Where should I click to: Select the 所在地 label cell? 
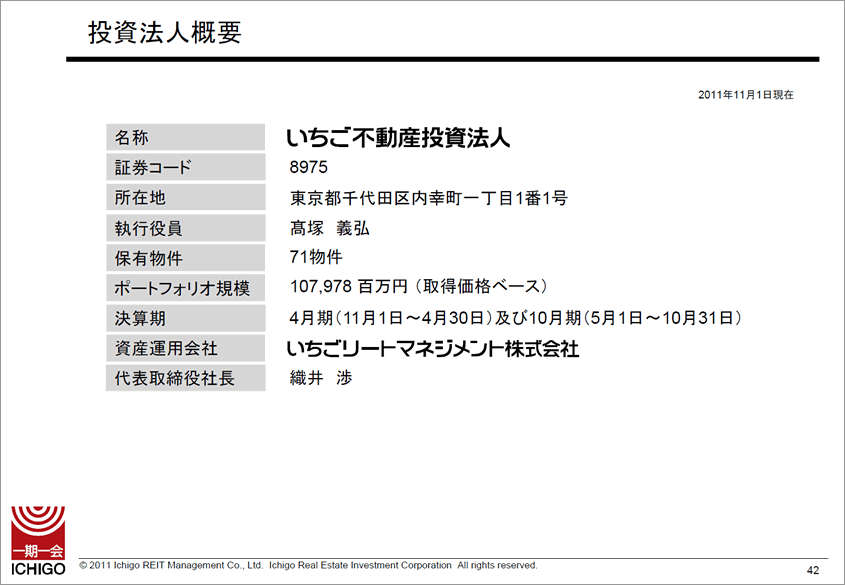point(185,198)
